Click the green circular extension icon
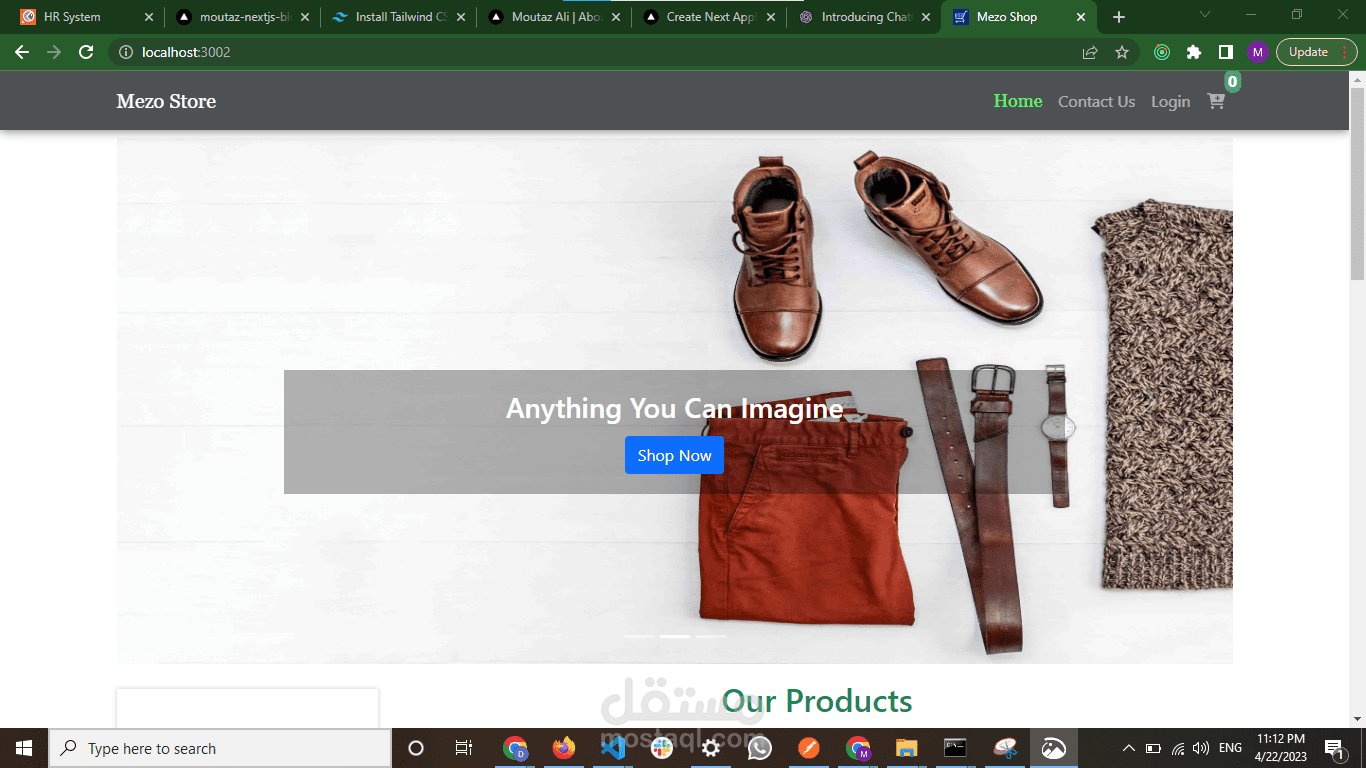The height and width of the screenshot is (768, 1366). [1162, 52]
